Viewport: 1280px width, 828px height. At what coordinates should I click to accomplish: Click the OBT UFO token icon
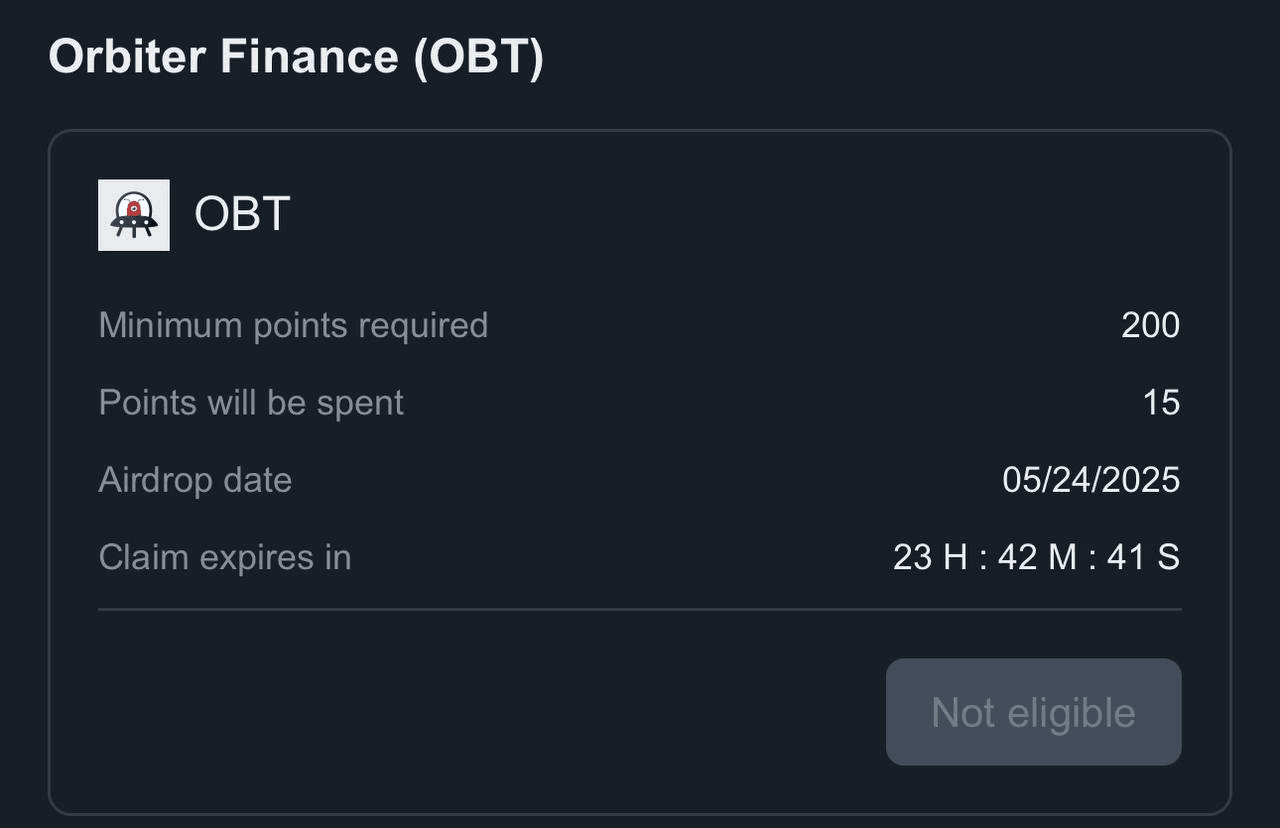click(134, 215)
